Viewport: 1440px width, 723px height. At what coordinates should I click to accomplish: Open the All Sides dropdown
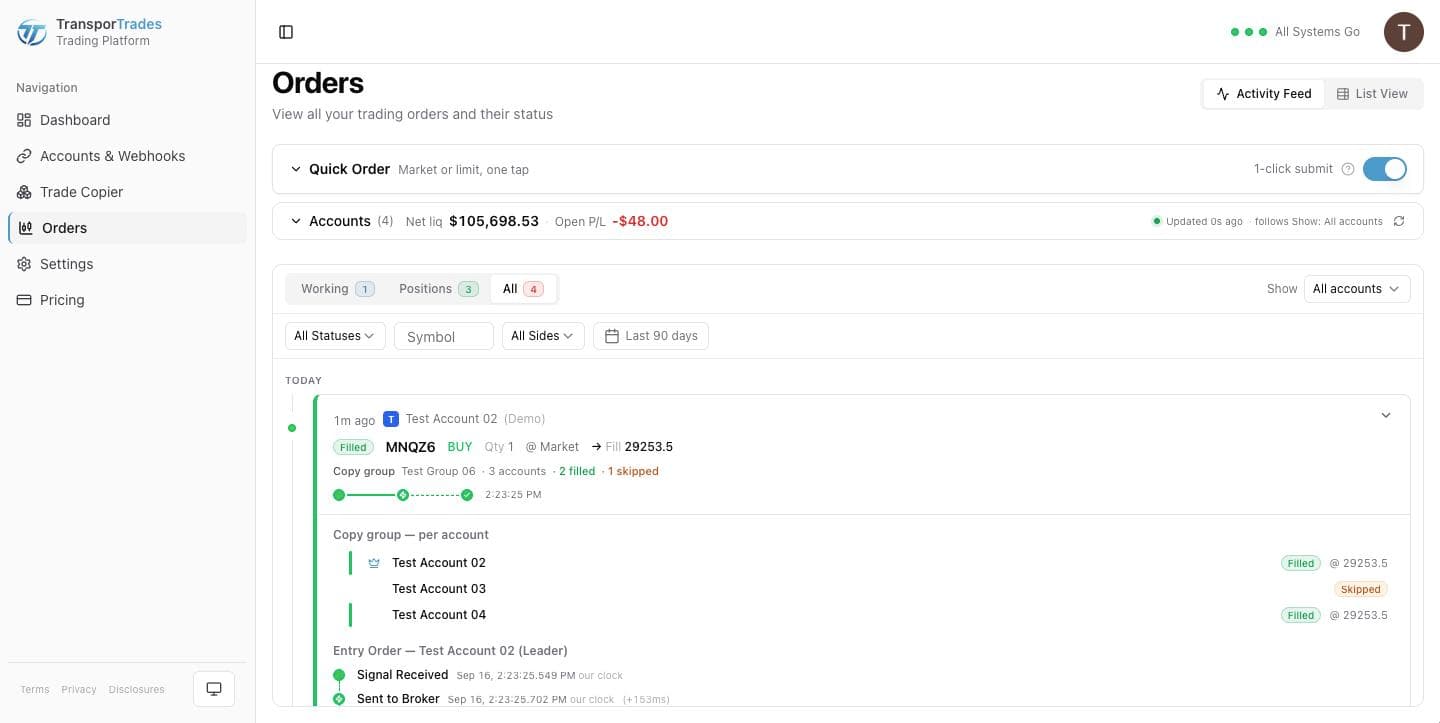[543, 336]
